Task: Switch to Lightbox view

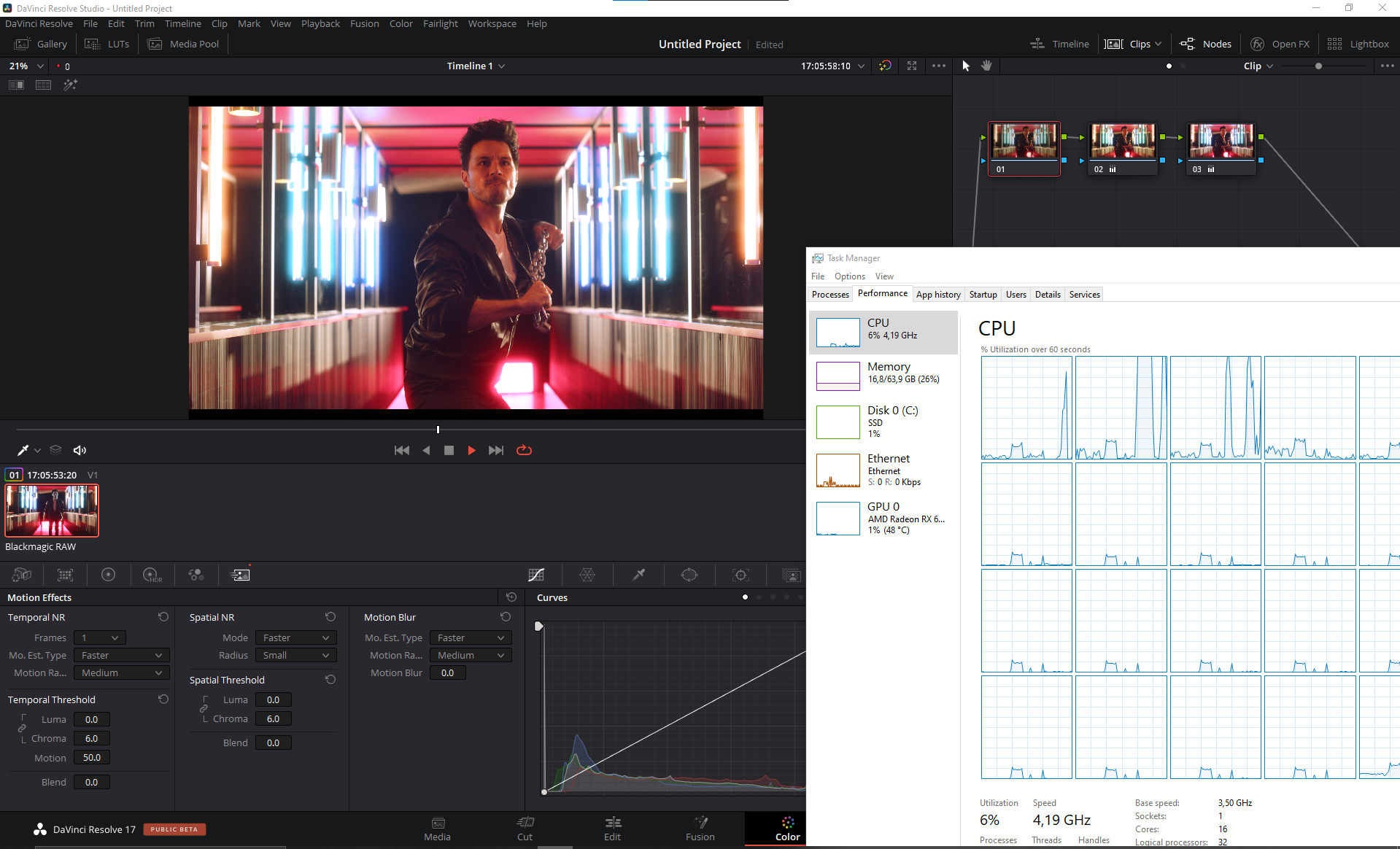Action: [1358, 44]
